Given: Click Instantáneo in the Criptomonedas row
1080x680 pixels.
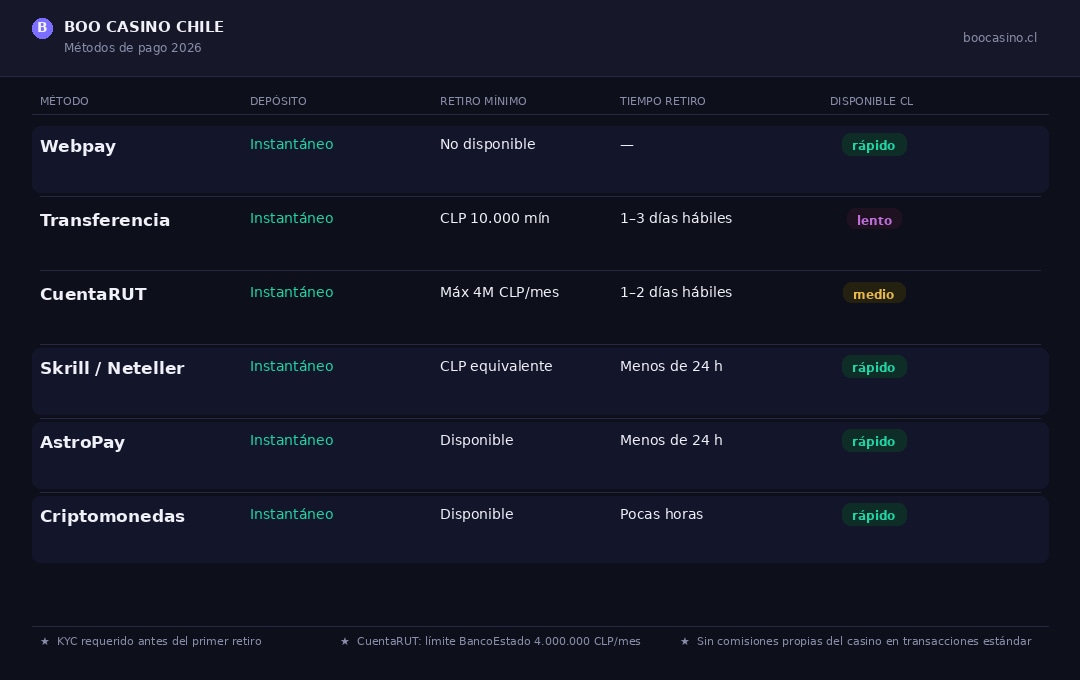Looking at the screenshot, I should coord(291,514).
